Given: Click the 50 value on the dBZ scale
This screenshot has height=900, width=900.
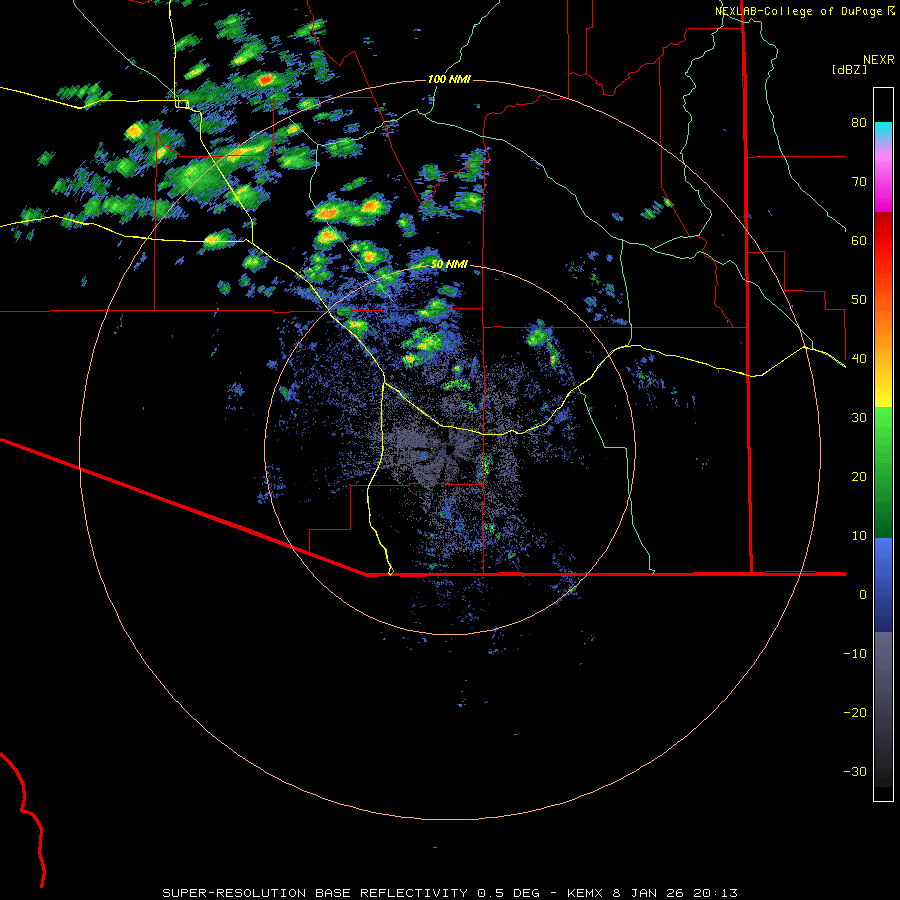Looking at the screenshot, I should coord(859,300).
